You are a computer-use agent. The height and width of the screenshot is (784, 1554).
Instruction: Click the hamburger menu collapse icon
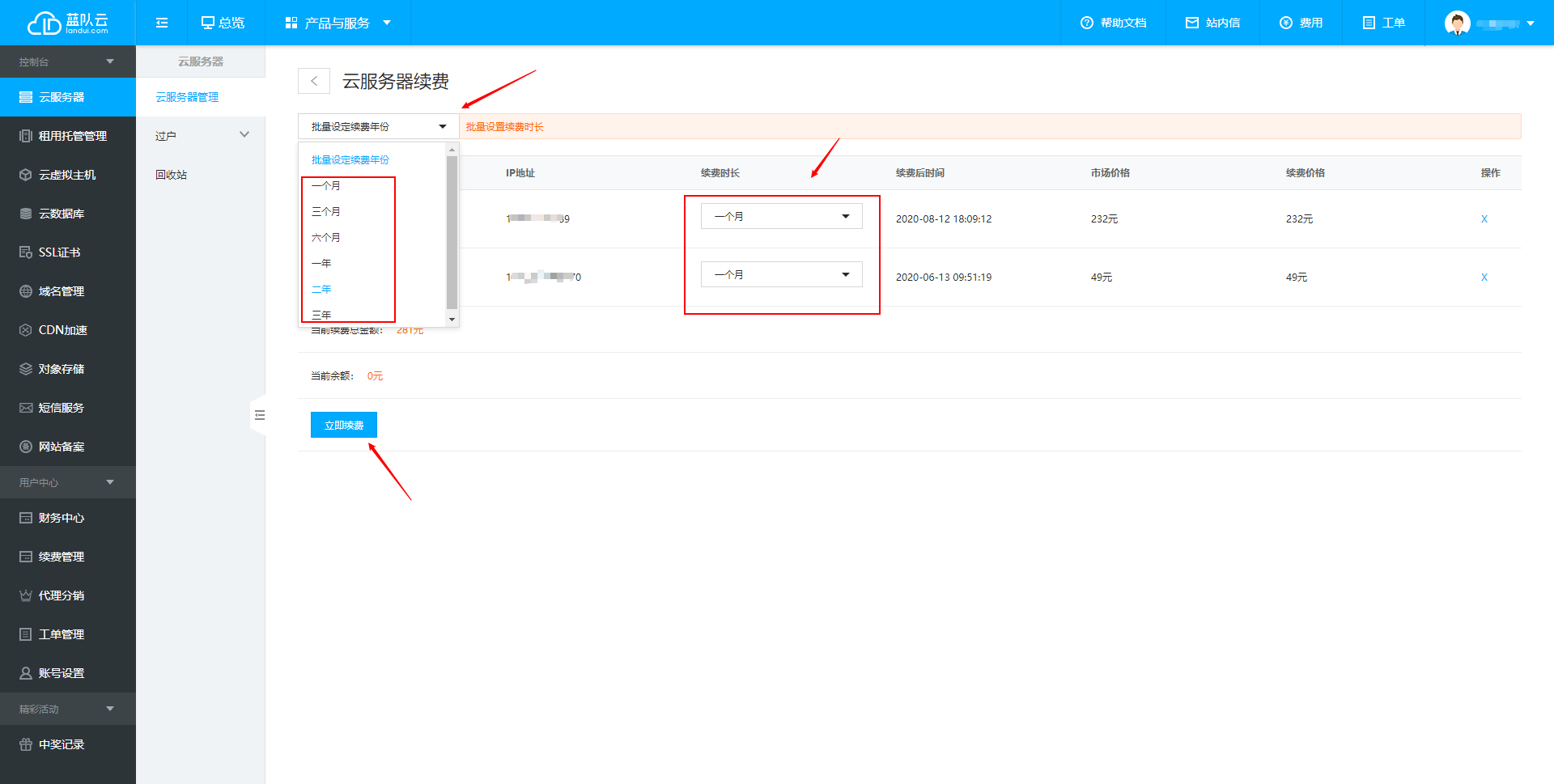(162, 23)
